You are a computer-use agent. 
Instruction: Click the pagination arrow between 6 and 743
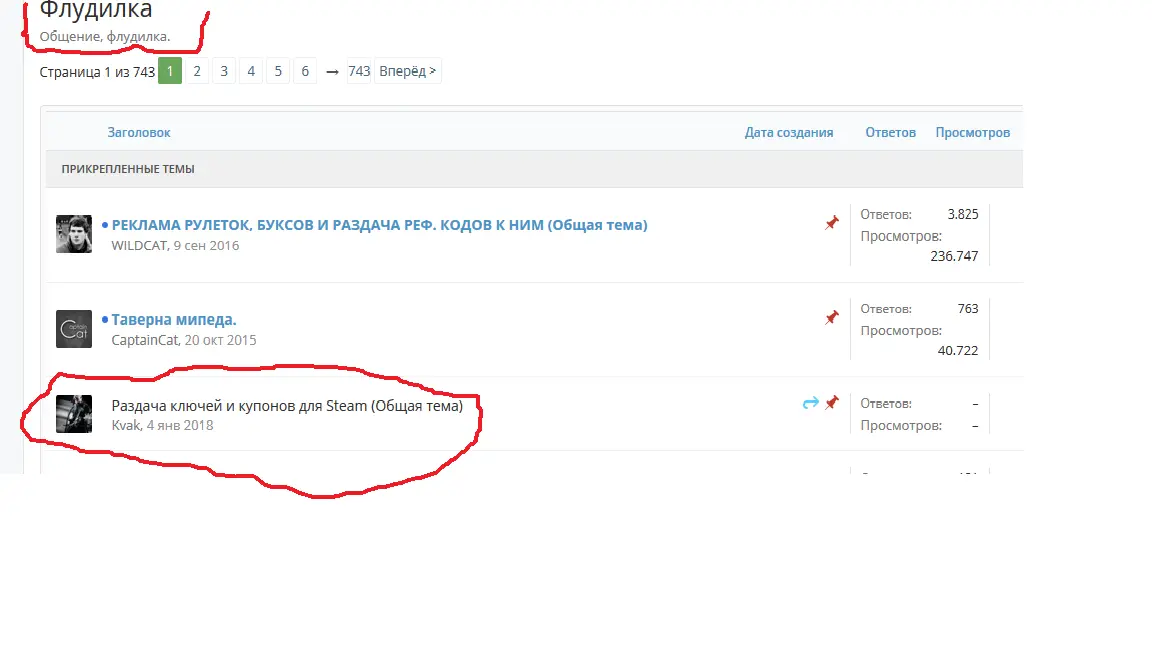coord(332,72)
